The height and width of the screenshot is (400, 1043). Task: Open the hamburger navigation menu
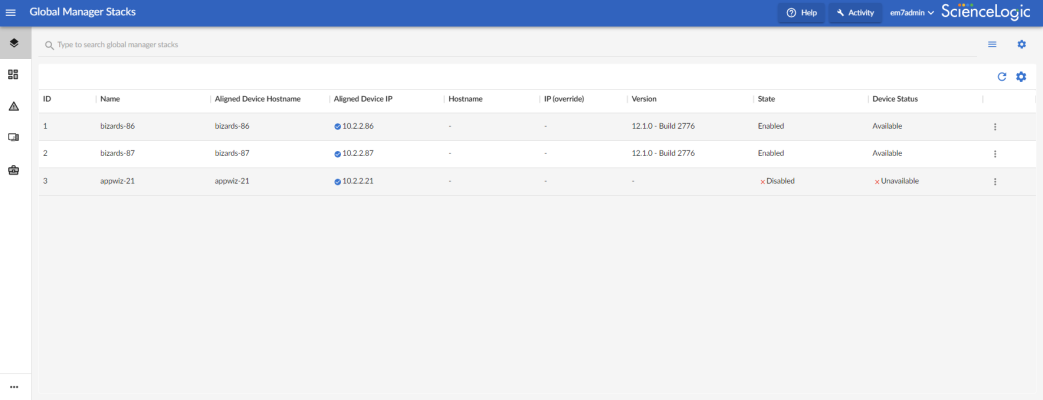tap(12, 13)
